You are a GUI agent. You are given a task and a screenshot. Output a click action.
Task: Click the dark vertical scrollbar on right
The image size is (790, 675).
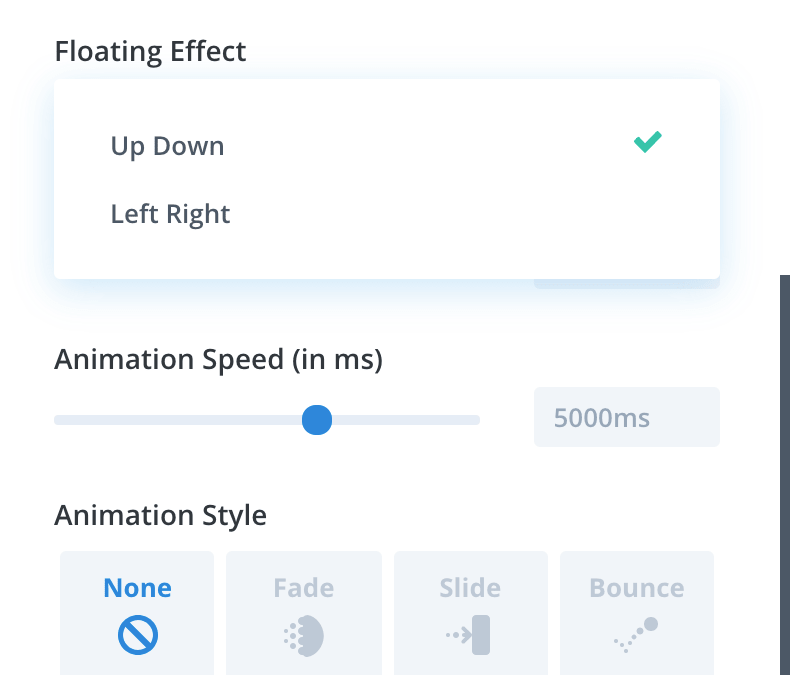(785, 470)
